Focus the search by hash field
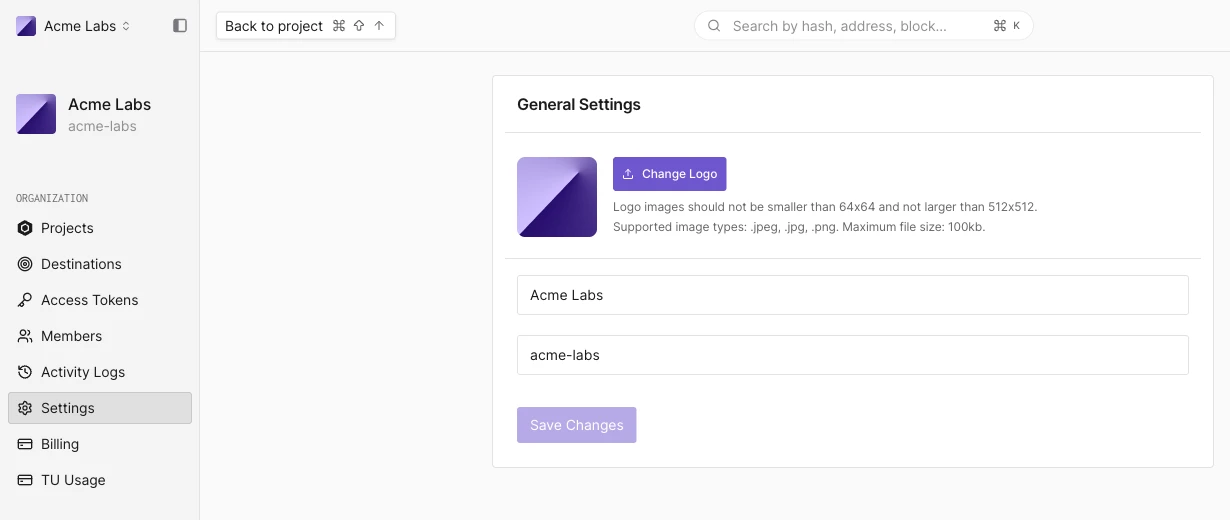 coord(863,26)
